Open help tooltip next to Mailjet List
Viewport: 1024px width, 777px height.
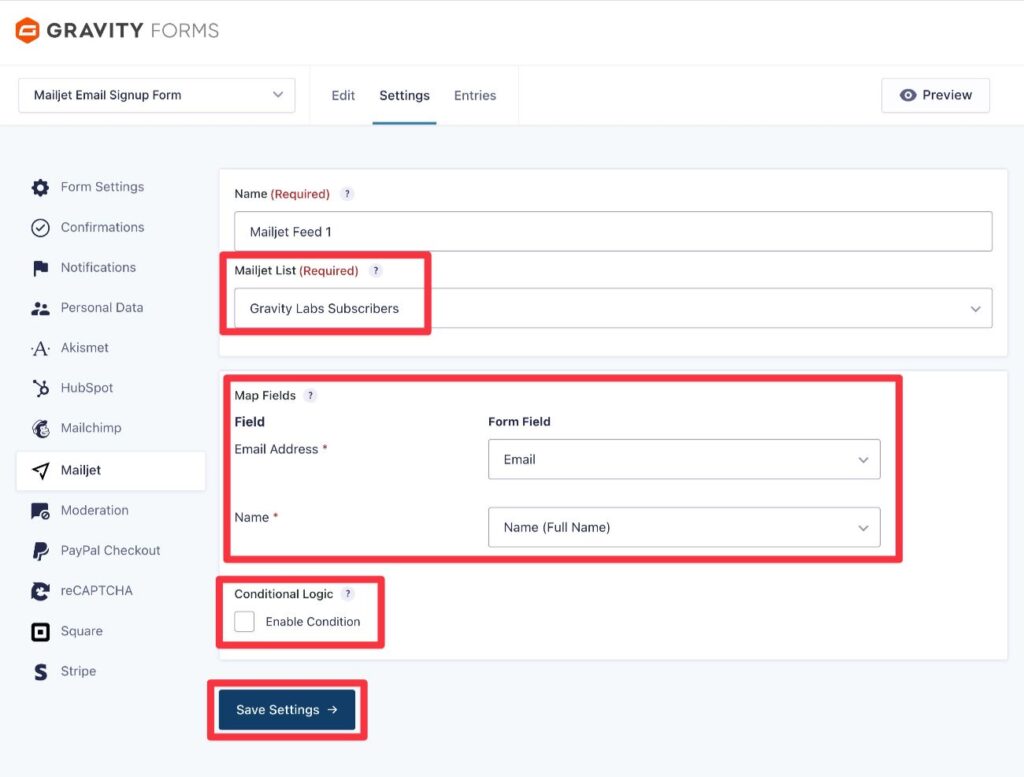376,270
